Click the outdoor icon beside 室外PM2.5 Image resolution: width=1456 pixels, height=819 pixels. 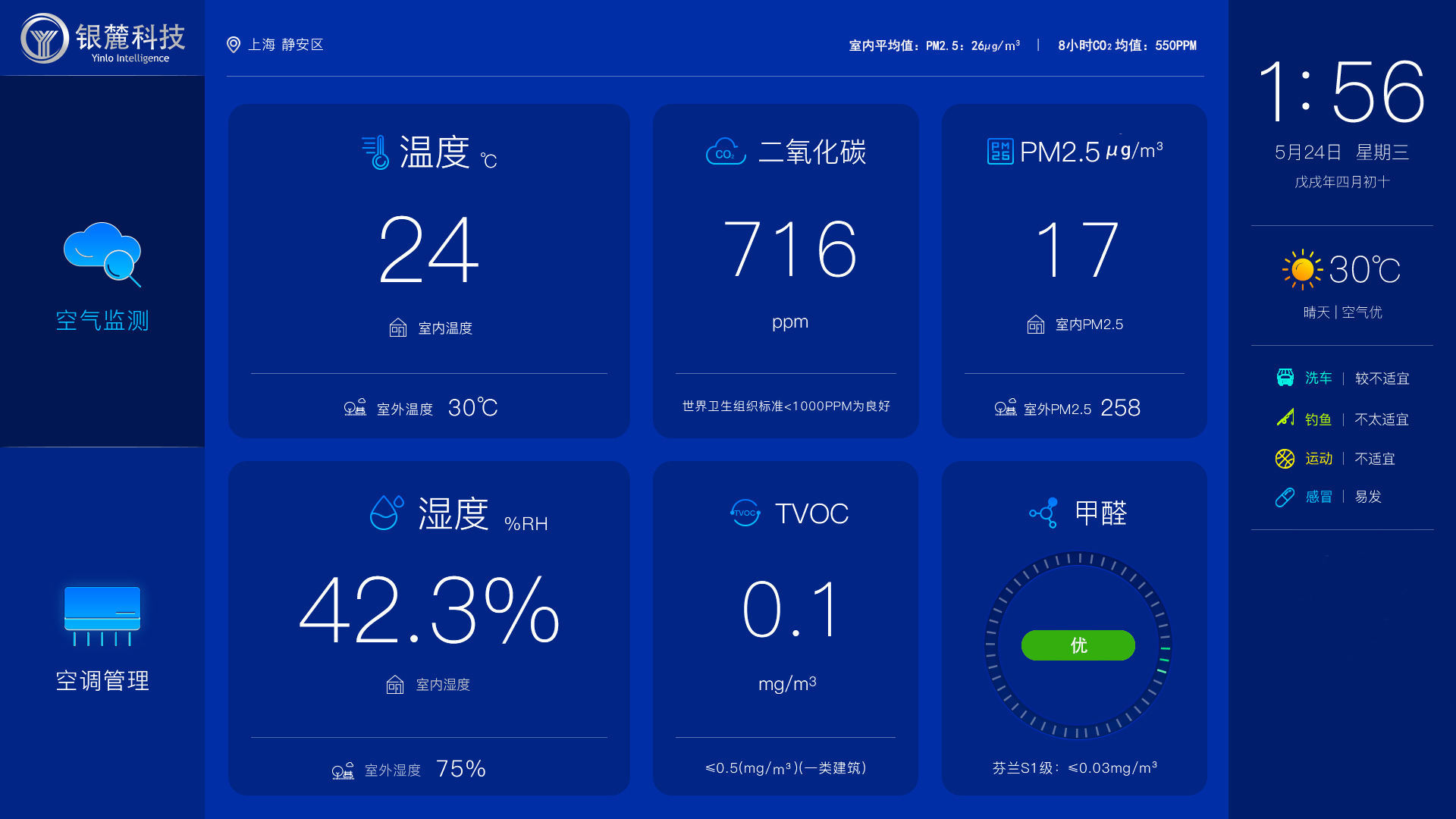pyautogui.click(x=1006, y=408)
